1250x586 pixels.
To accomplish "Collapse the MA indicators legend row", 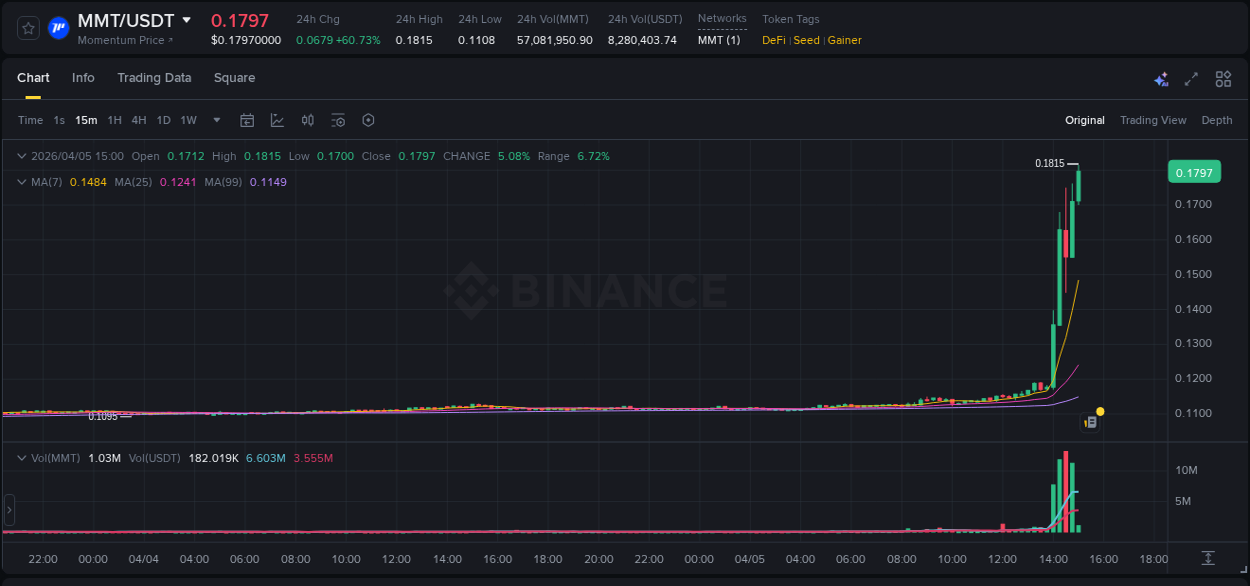I will coord(21,181).
